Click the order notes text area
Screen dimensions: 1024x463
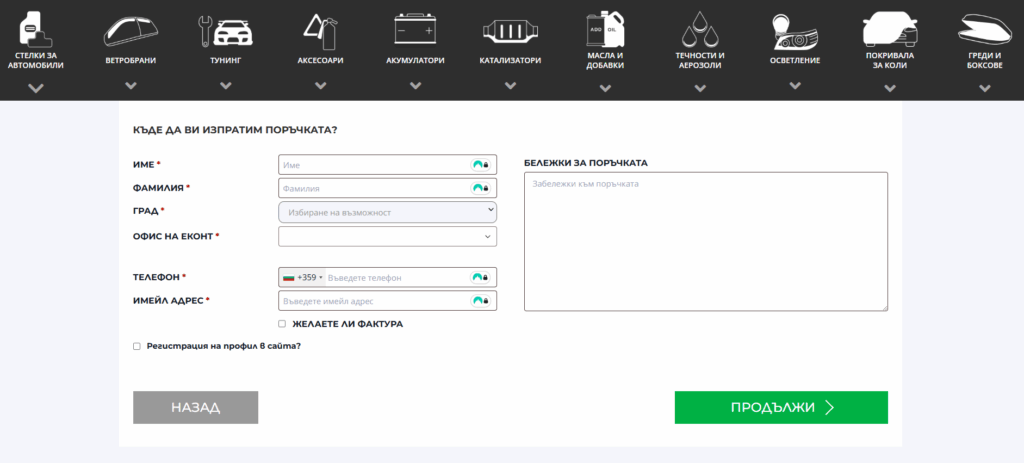705,241
